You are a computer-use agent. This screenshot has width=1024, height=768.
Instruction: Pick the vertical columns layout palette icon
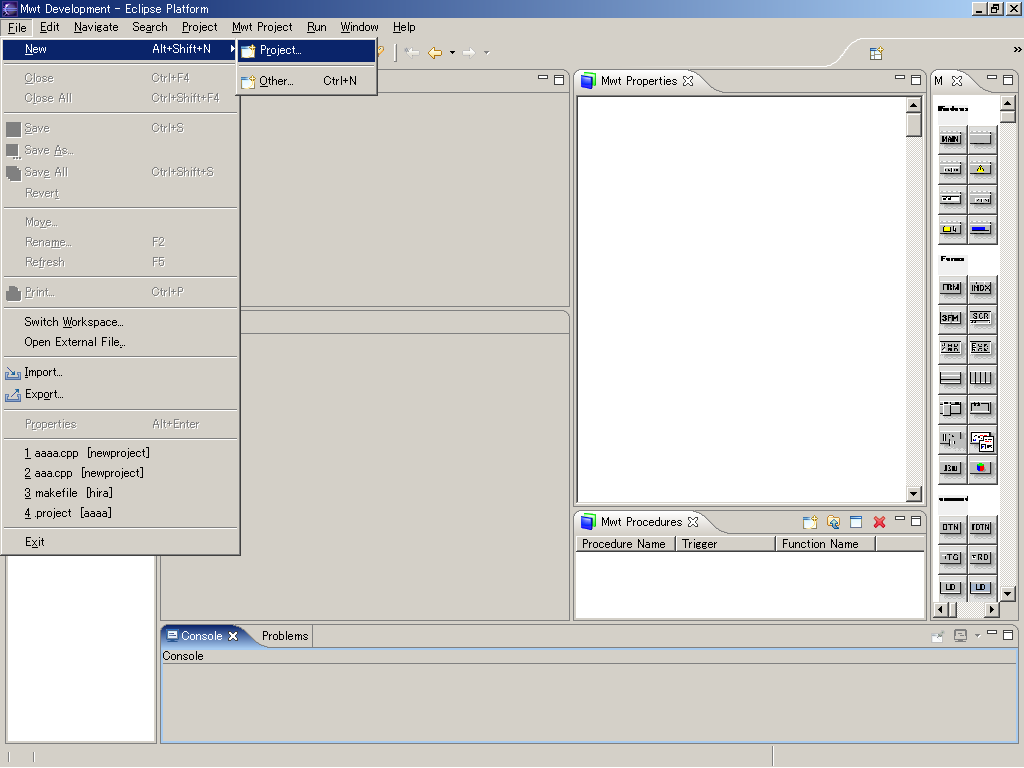[x=980, y=377]
